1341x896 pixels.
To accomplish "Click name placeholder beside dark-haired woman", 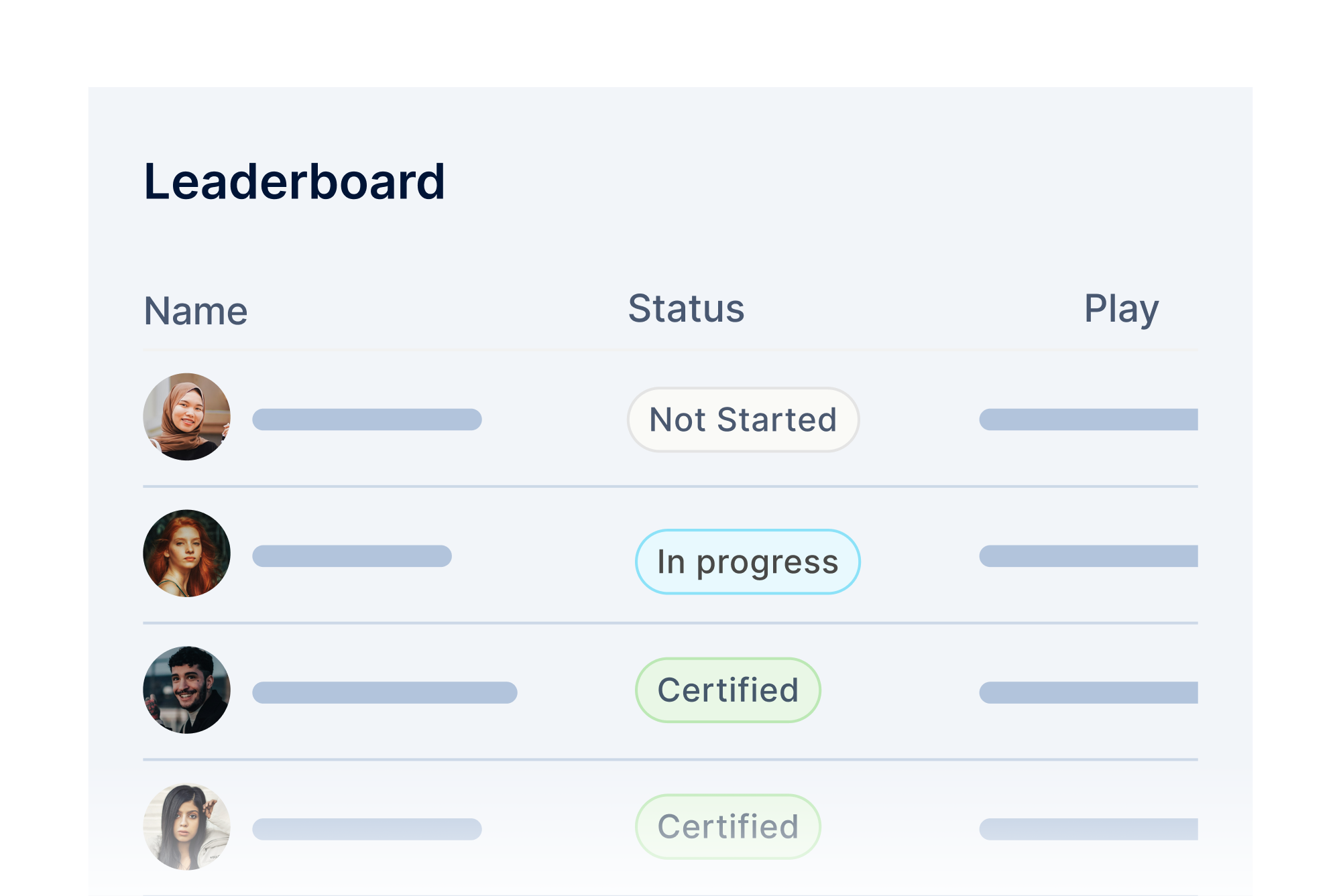I will pos(367,829).
